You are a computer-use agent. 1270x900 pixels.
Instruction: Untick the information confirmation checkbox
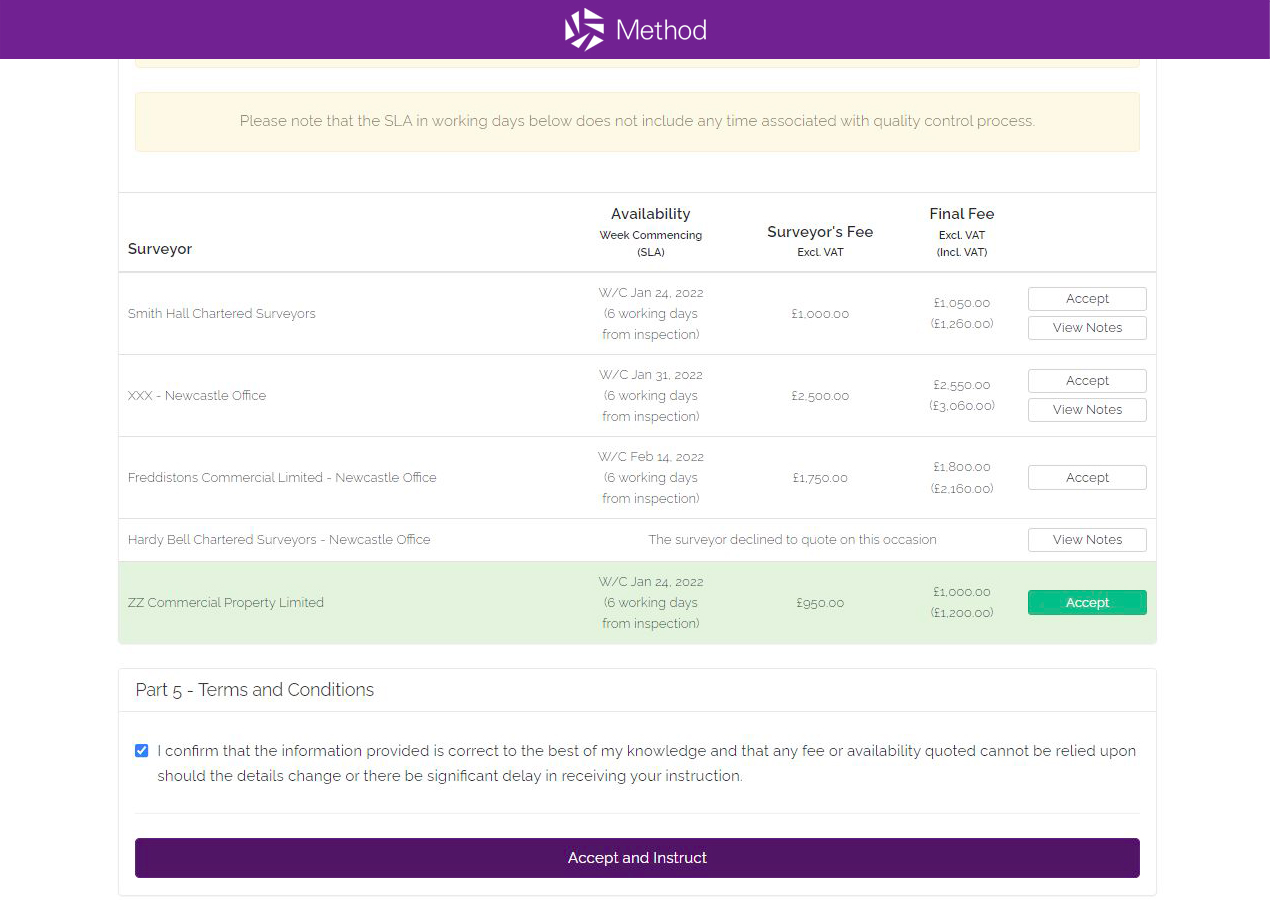tap(142, 751)
